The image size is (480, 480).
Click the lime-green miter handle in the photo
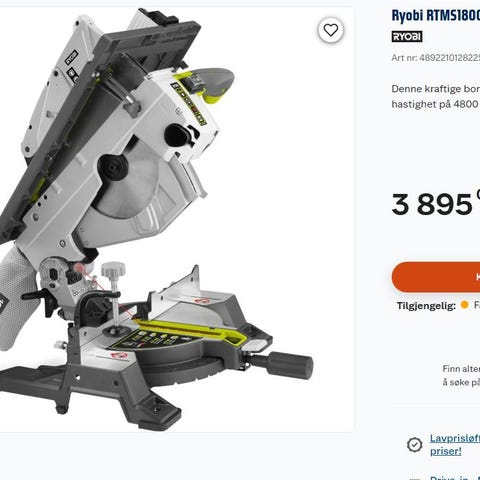coord(192,332)
